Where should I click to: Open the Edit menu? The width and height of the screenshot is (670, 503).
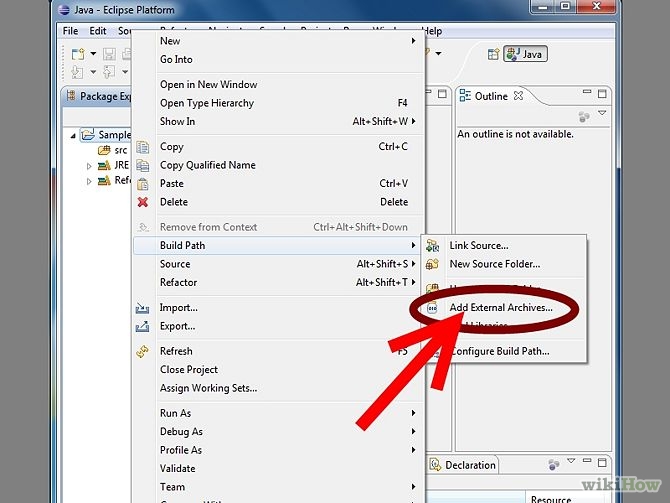[x=97, y=31]
